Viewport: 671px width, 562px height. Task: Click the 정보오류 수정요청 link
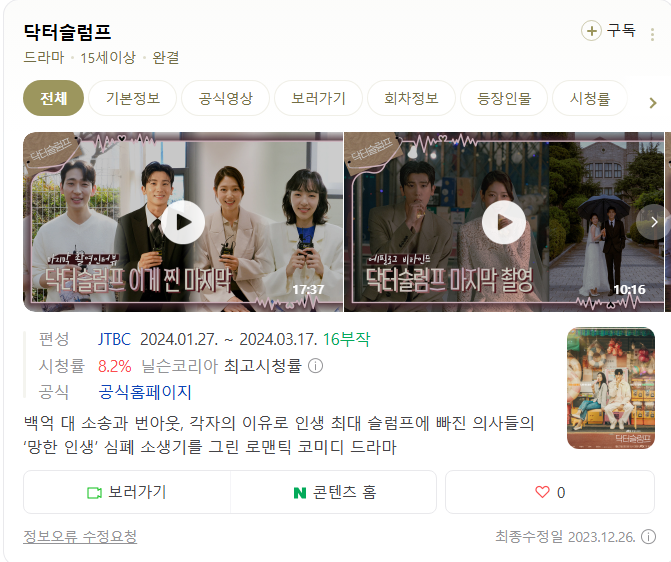tap(80, 536)
